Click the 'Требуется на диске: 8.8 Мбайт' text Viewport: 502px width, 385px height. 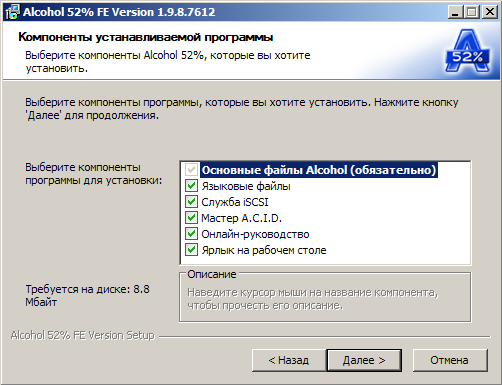[x=88, y=296]
